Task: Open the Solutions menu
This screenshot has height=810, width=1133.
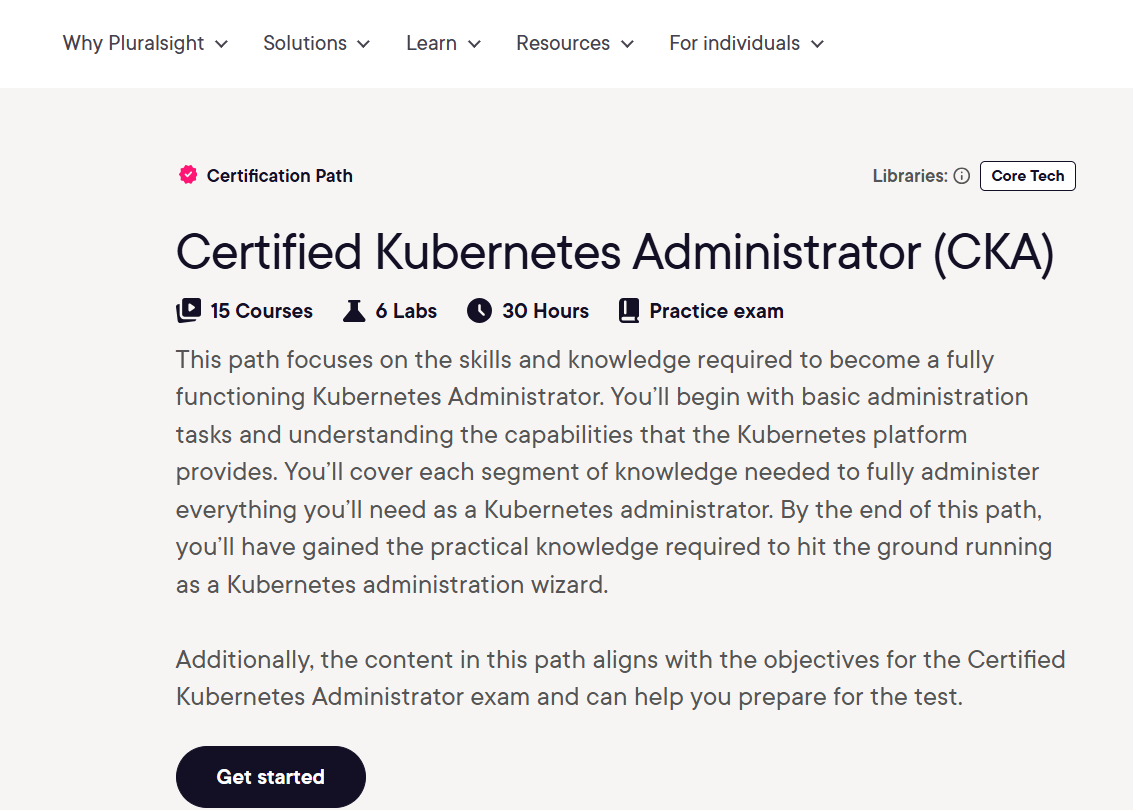Action: point(316,43)
